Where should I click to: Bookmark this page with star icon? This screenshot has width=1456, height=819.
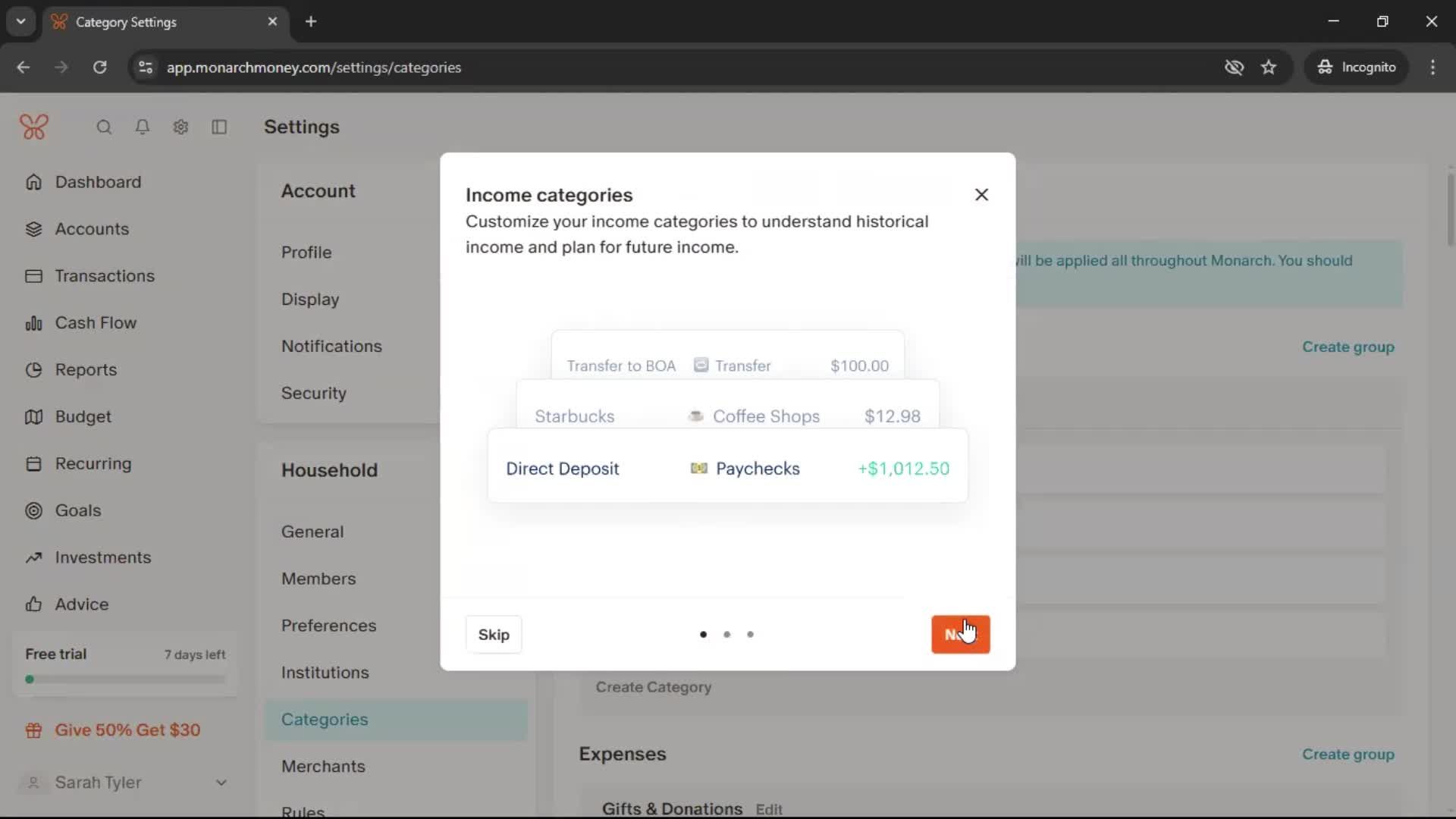[1269, 67]
